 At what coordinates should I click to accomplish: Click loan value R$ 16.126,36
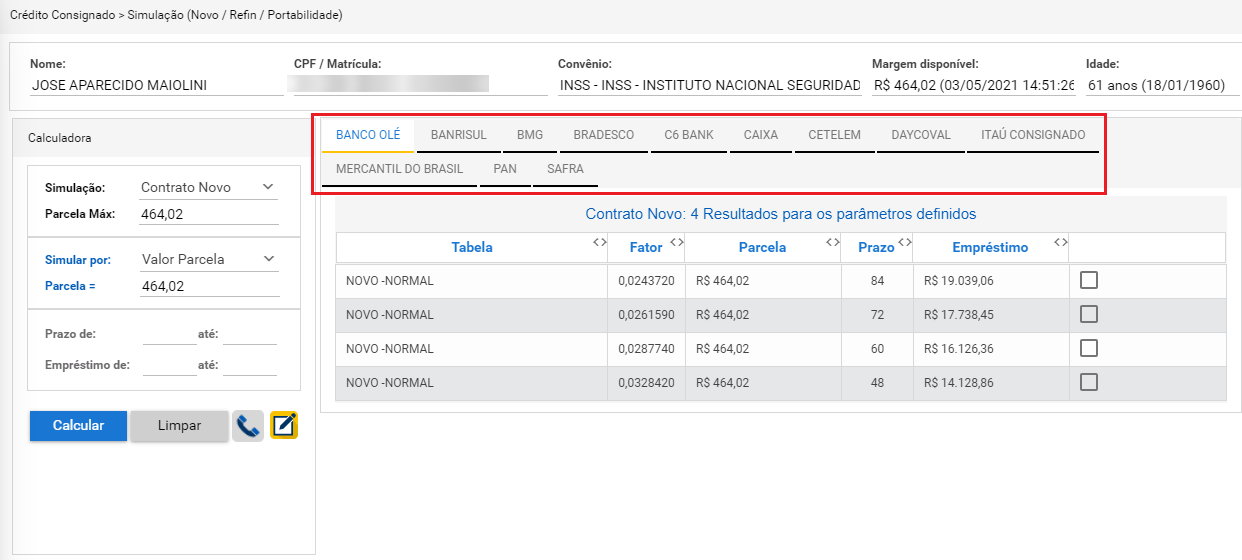960,349
